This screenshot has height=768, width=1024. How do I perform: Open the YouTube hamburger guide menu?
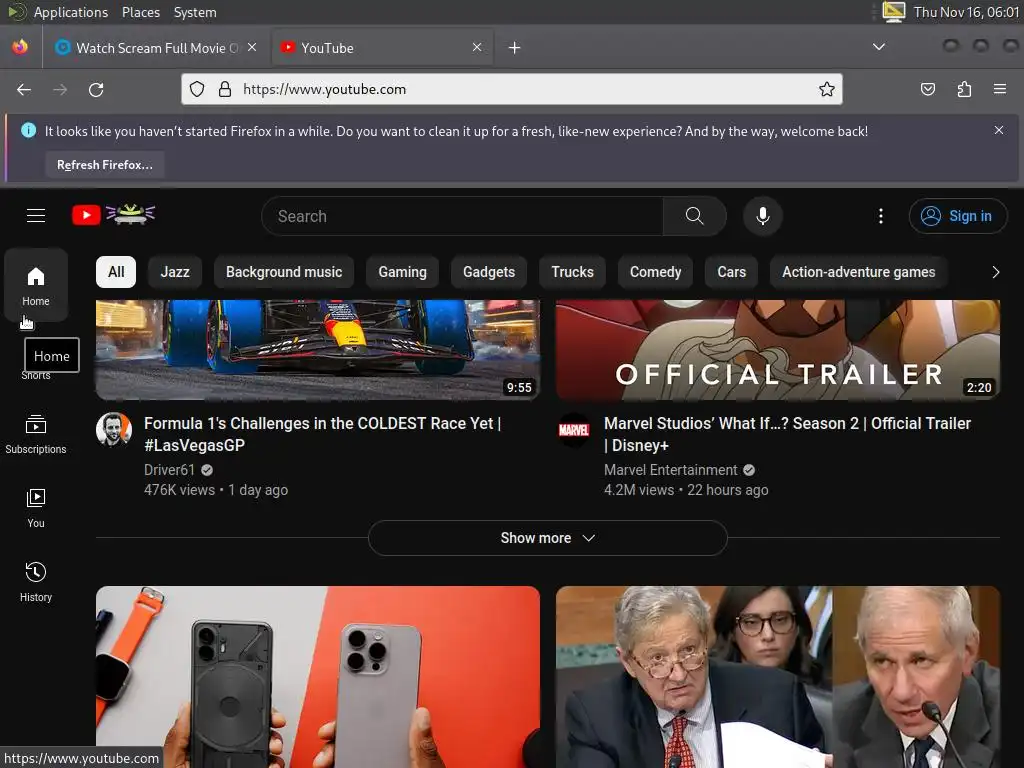coord(36,216)
